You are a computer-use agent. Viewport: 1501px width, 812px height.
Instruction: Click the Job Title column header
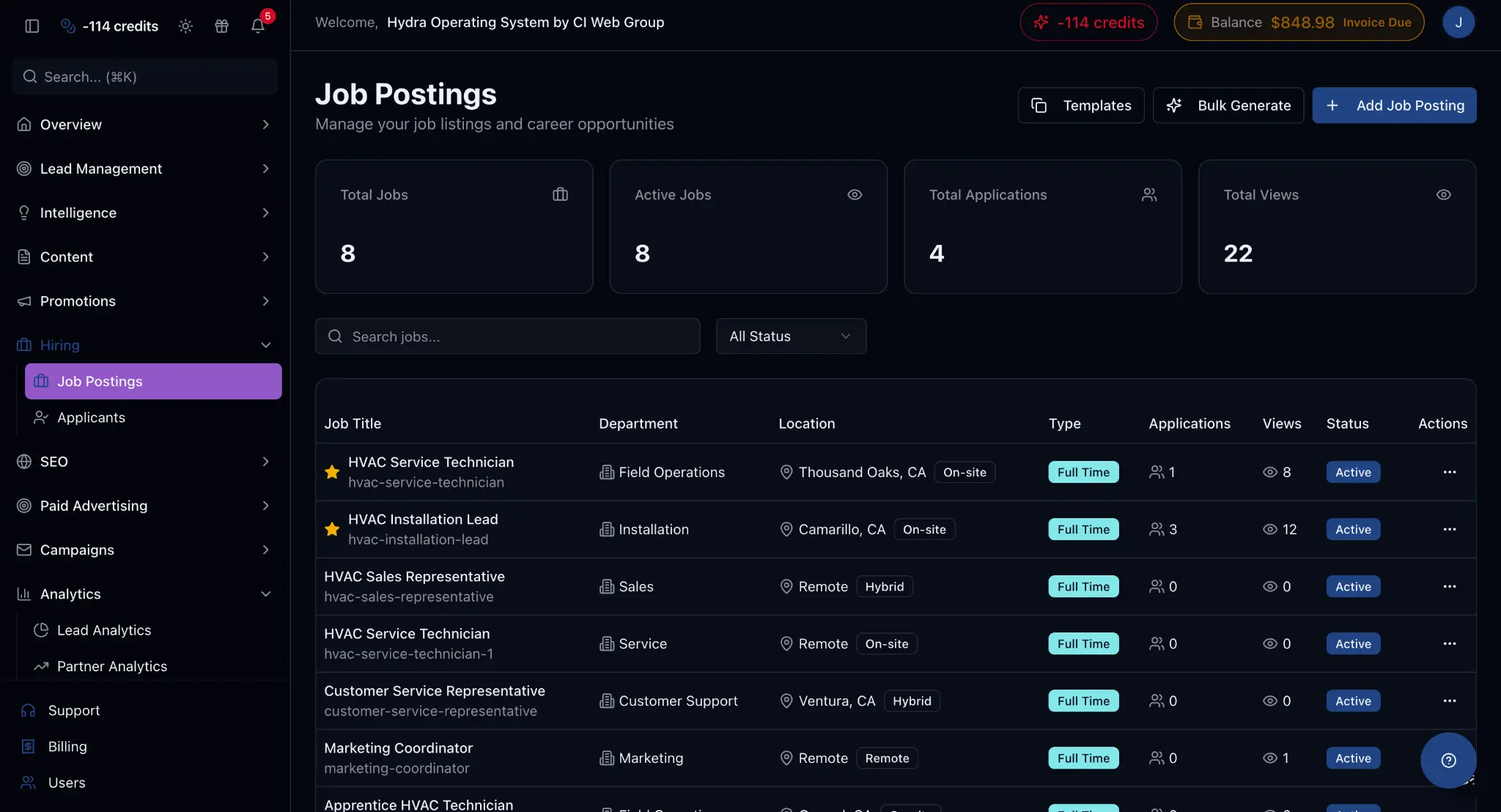[353, 424]
